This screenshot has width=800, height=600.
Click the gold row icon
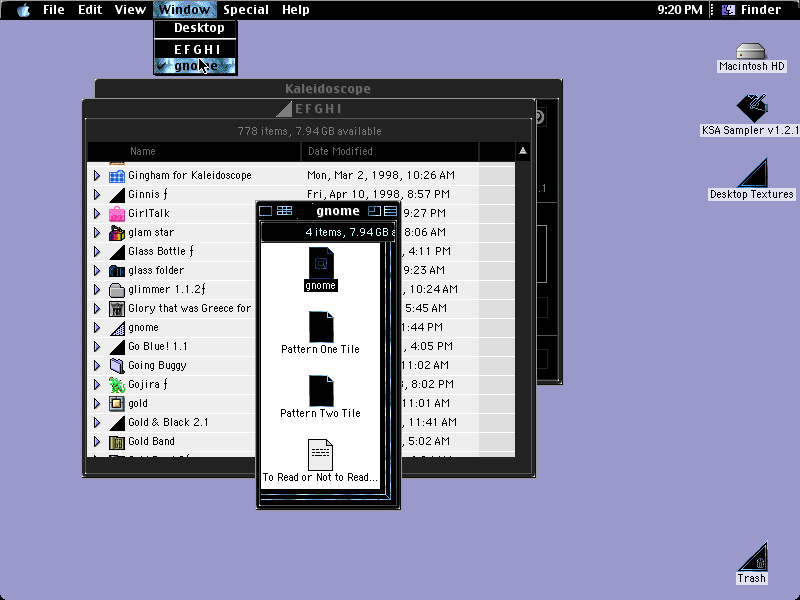pos(117,404)
